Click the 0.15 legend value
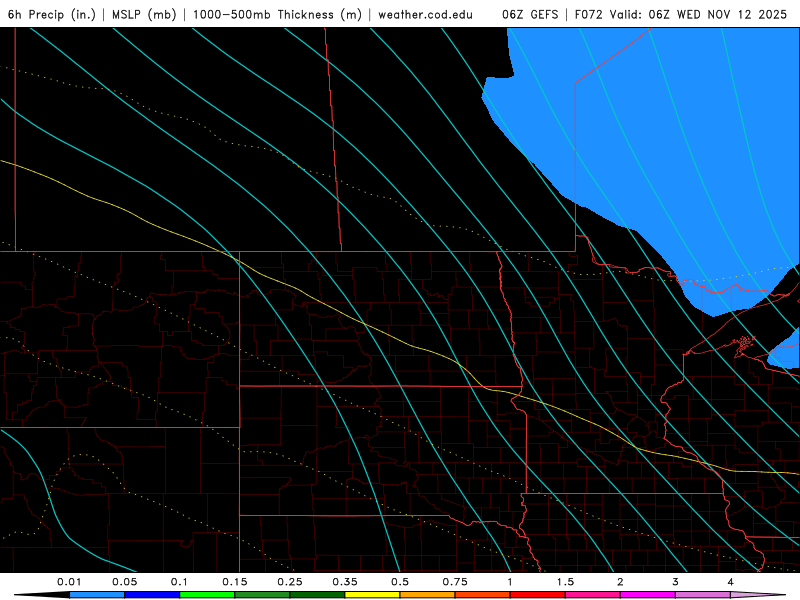This screenshot has height=600, width=800. point(235,582)
